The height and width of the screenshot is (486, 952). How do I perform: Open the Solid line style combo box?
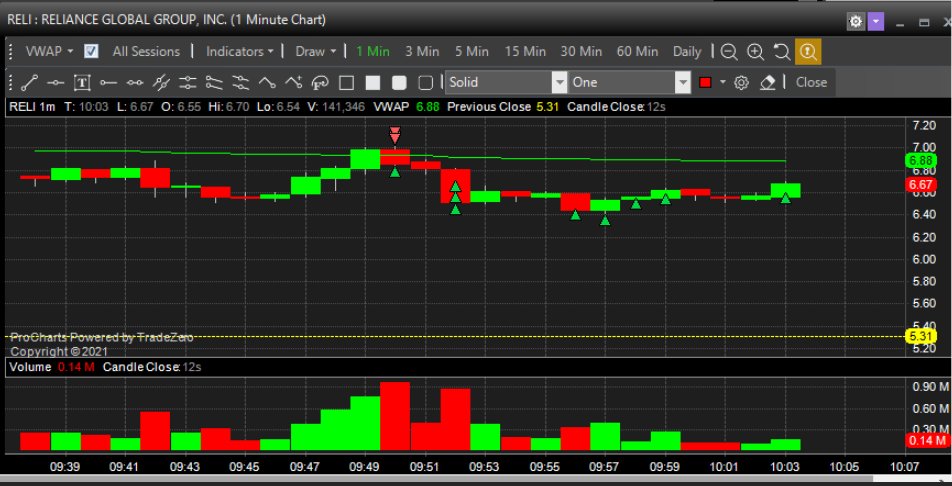point(506,82)
